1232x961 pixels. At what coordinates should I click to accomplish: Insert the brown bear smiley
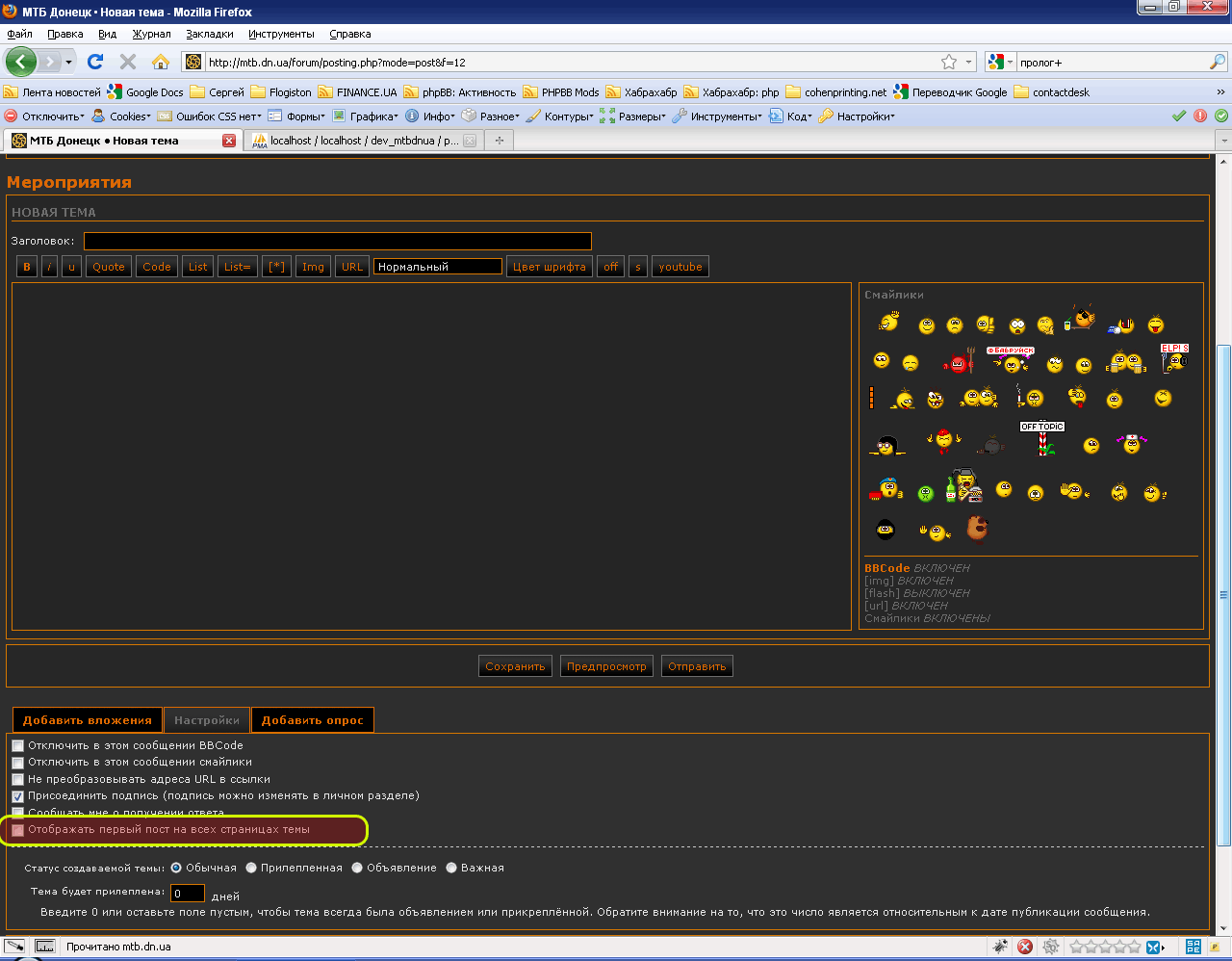coord(977,528)
